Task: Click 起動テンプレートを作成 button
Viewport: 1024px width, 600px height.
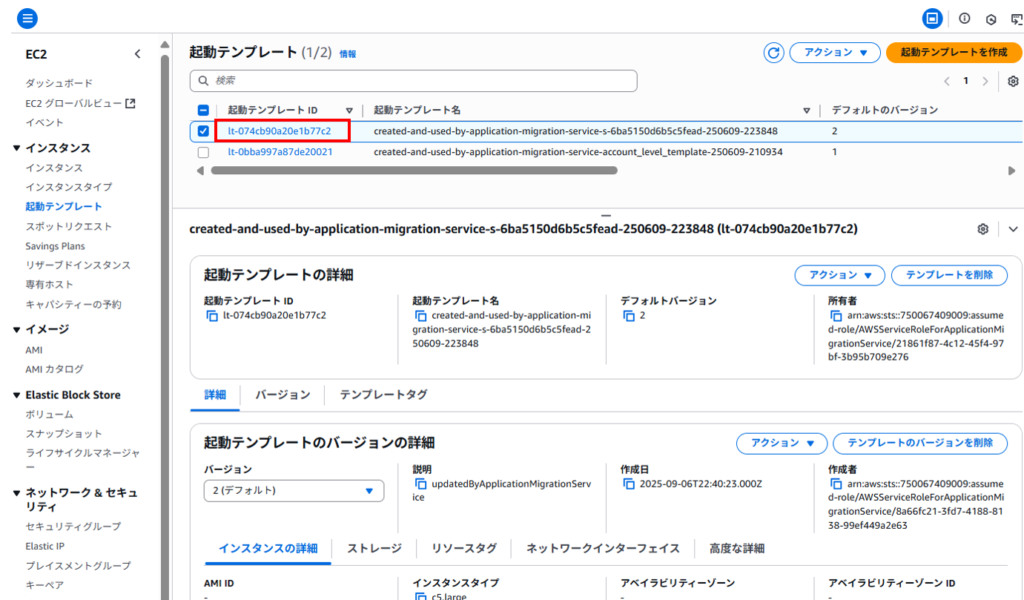Action: tap(953, 53)
